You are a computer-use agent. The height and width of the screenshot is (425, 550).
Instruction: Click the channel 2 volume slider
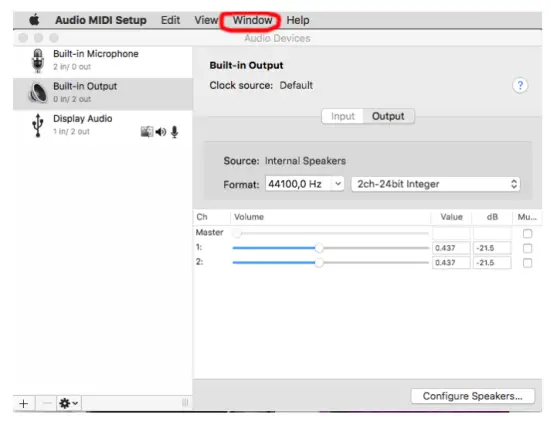(330, 263)
